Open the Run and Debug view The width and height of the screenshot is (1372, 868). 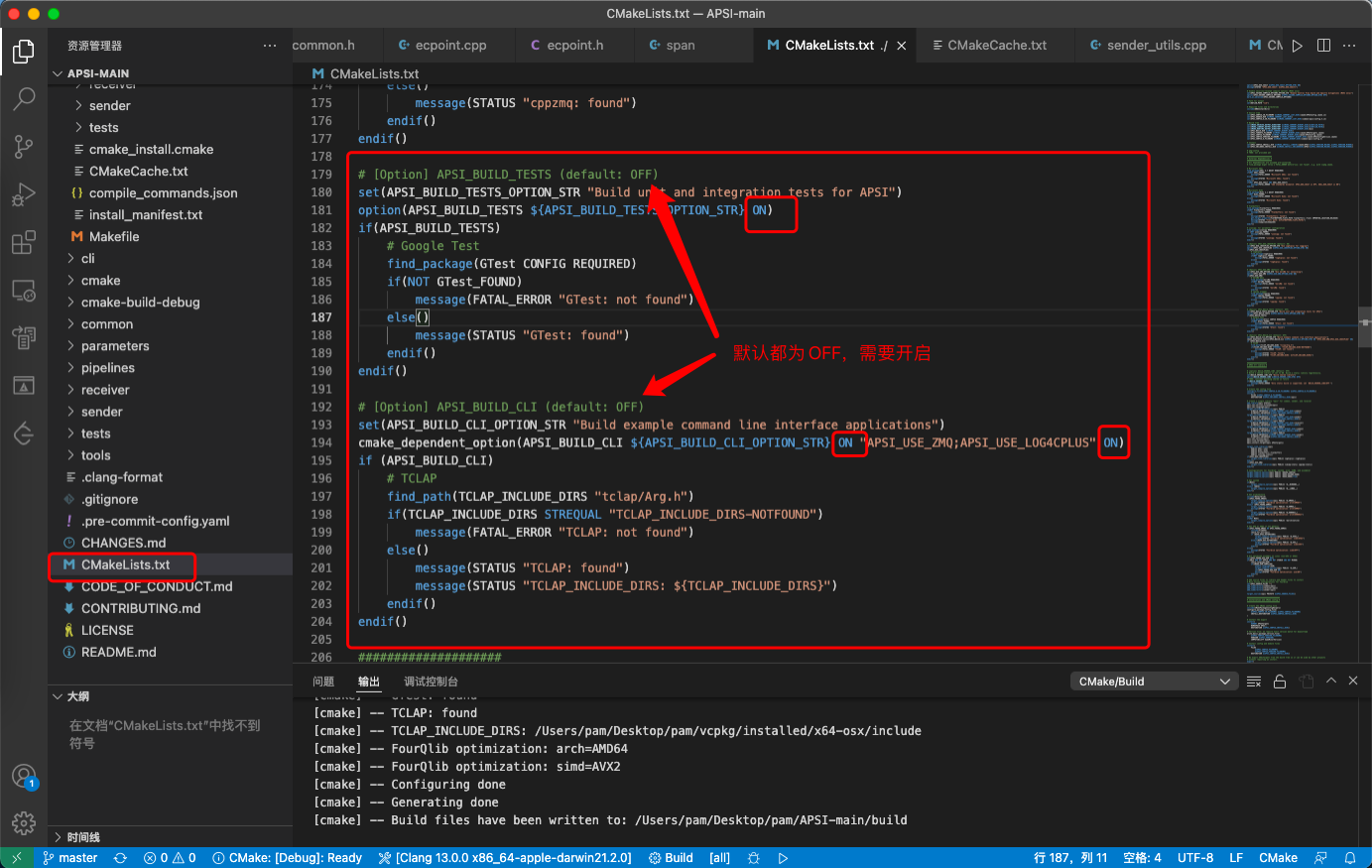click(24, 194)
